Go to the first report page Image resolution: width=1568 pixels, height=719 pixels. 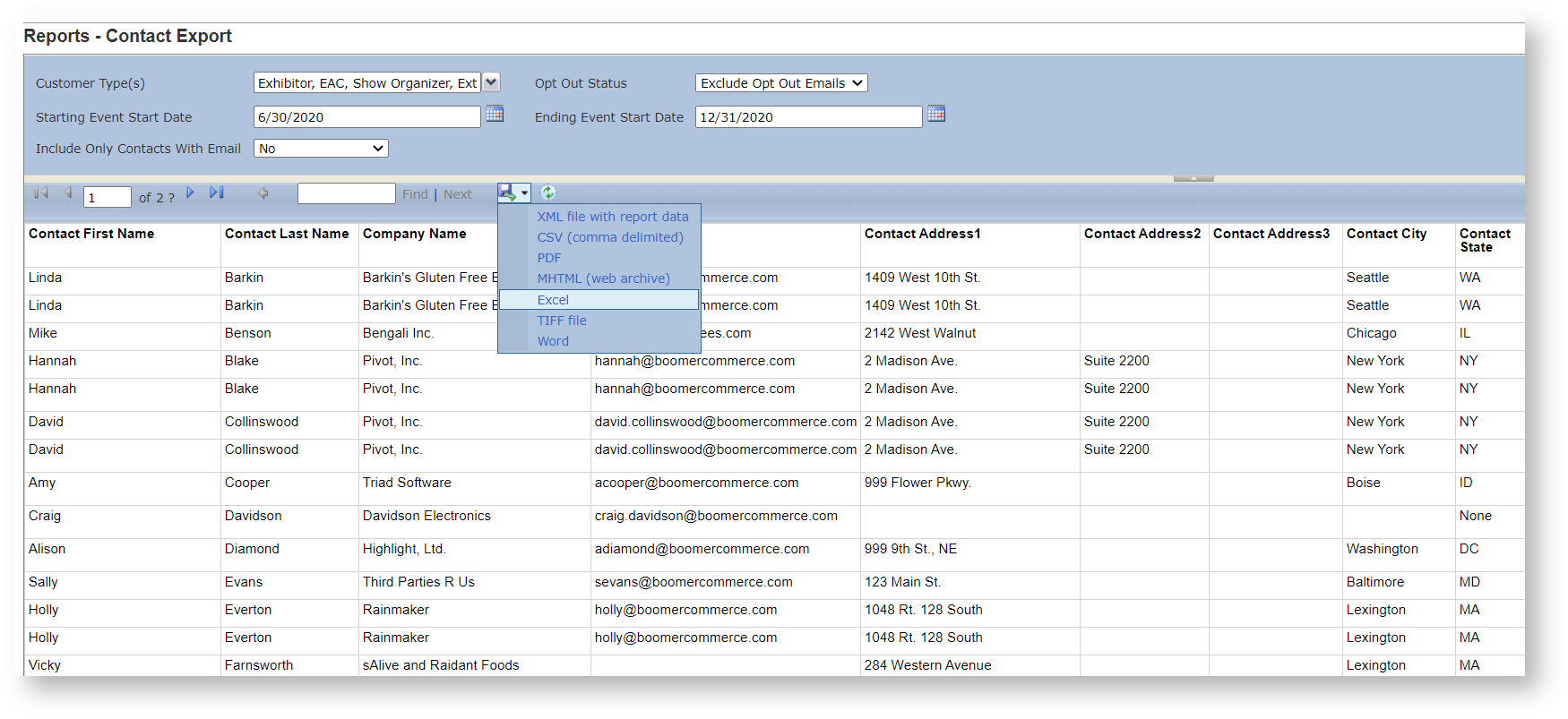pyautogui.click(x=41, y=193)
